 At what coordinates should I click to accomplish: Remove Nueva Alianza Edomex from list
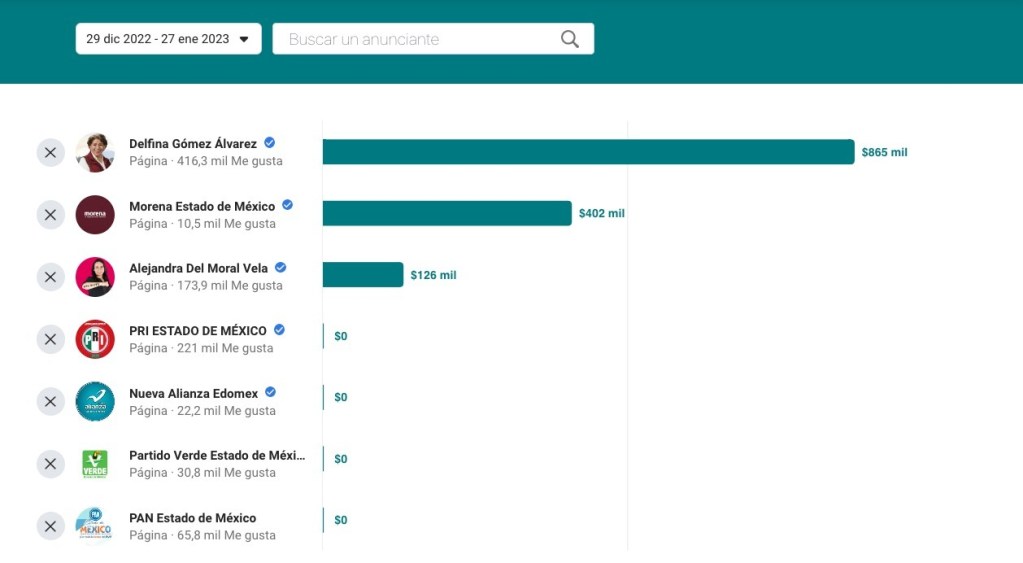pyautogui.click(x=51, y=401)
